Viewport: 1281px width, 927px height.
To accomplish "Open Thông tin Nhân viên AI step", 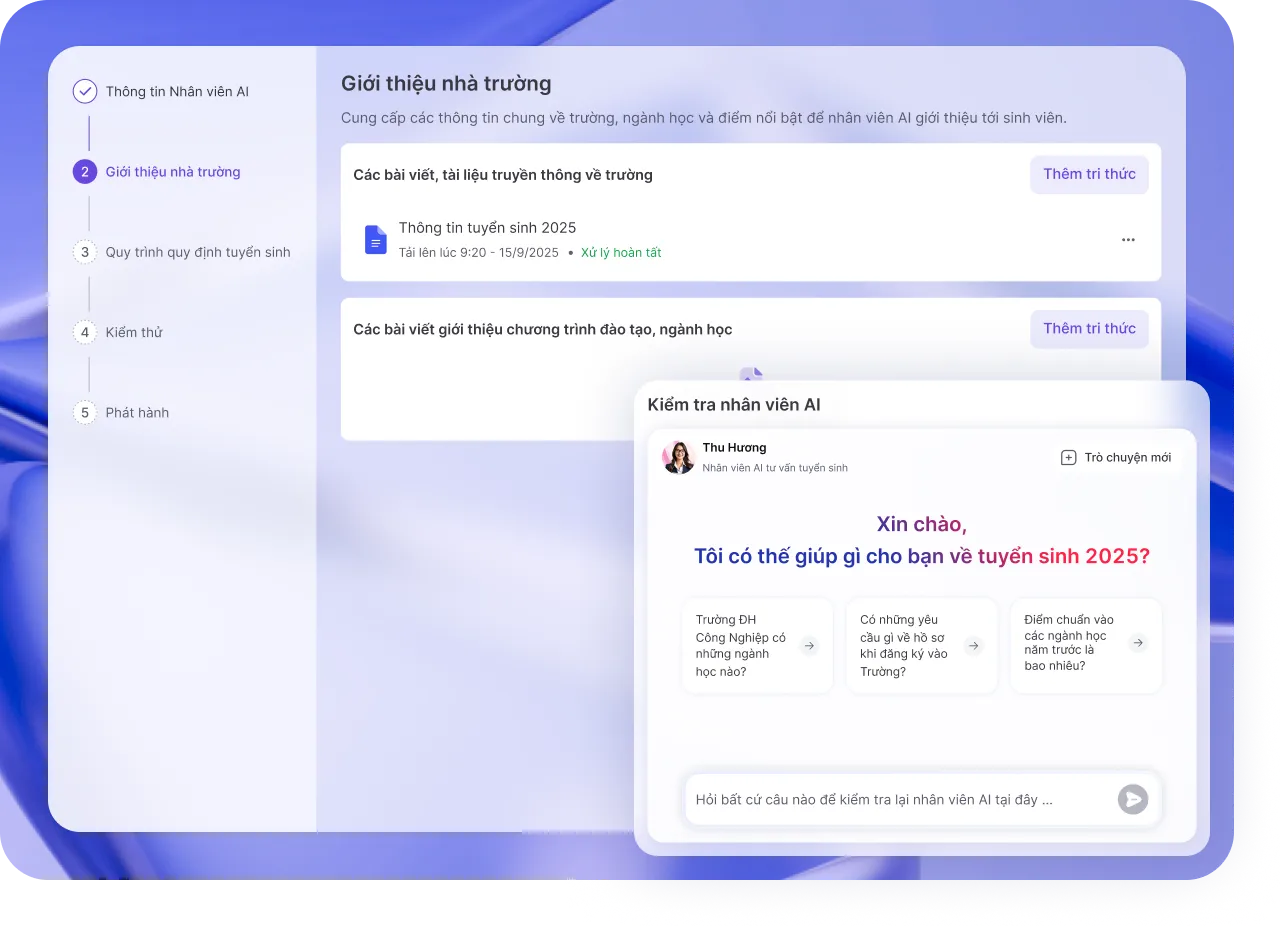I will pos(177,92).
